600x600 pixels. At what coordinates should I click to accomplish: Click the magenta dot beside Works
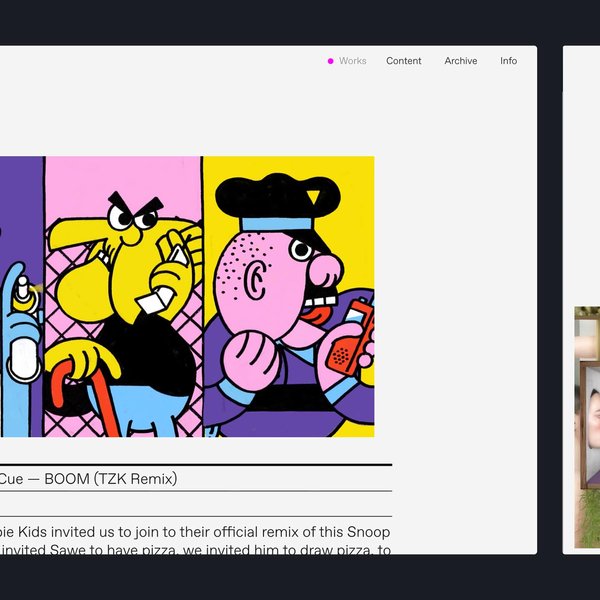coord(331,61)
